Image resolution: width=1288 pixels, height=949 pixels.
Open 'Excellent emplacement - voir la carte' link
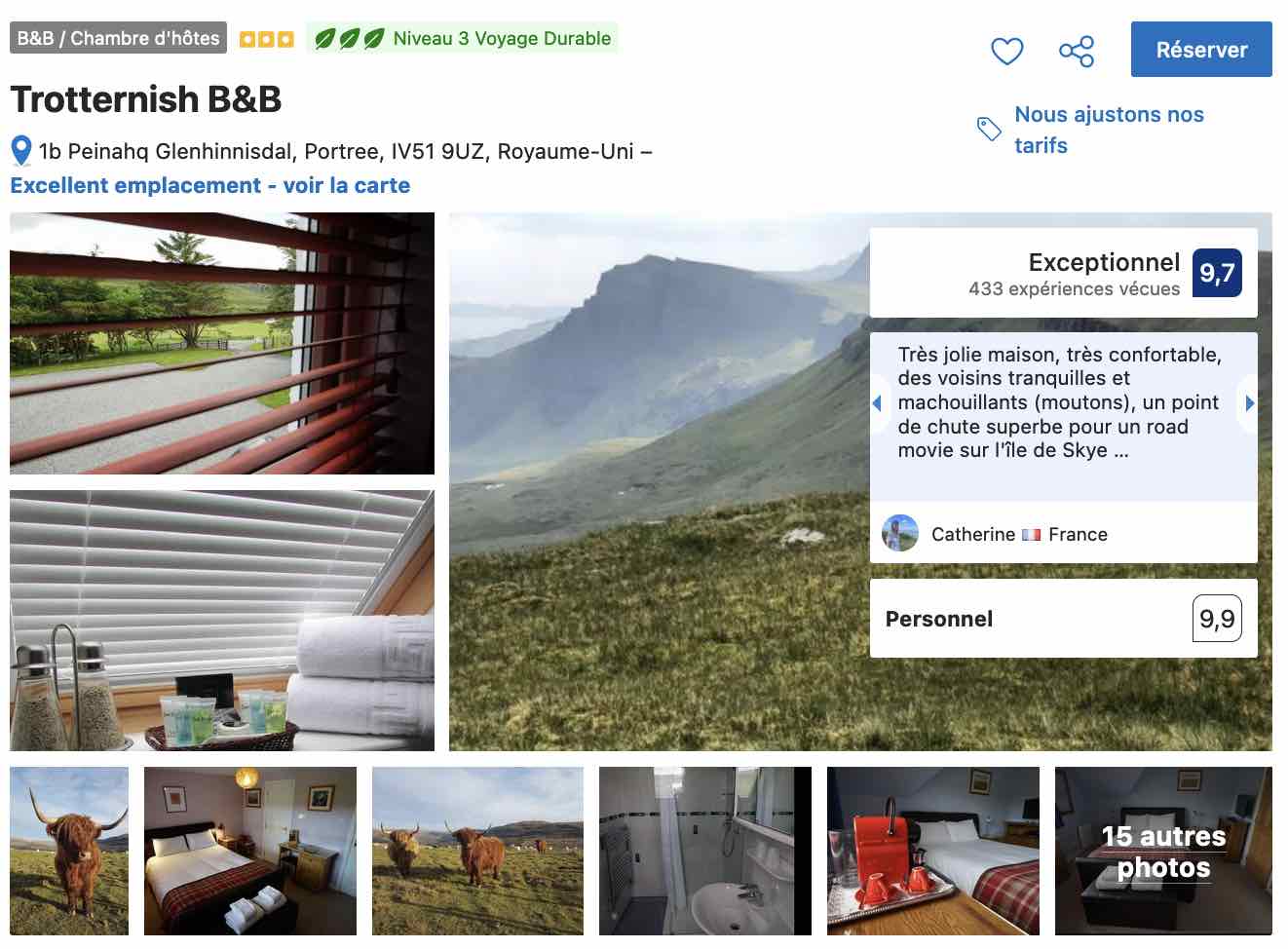(x=210, y=185)
